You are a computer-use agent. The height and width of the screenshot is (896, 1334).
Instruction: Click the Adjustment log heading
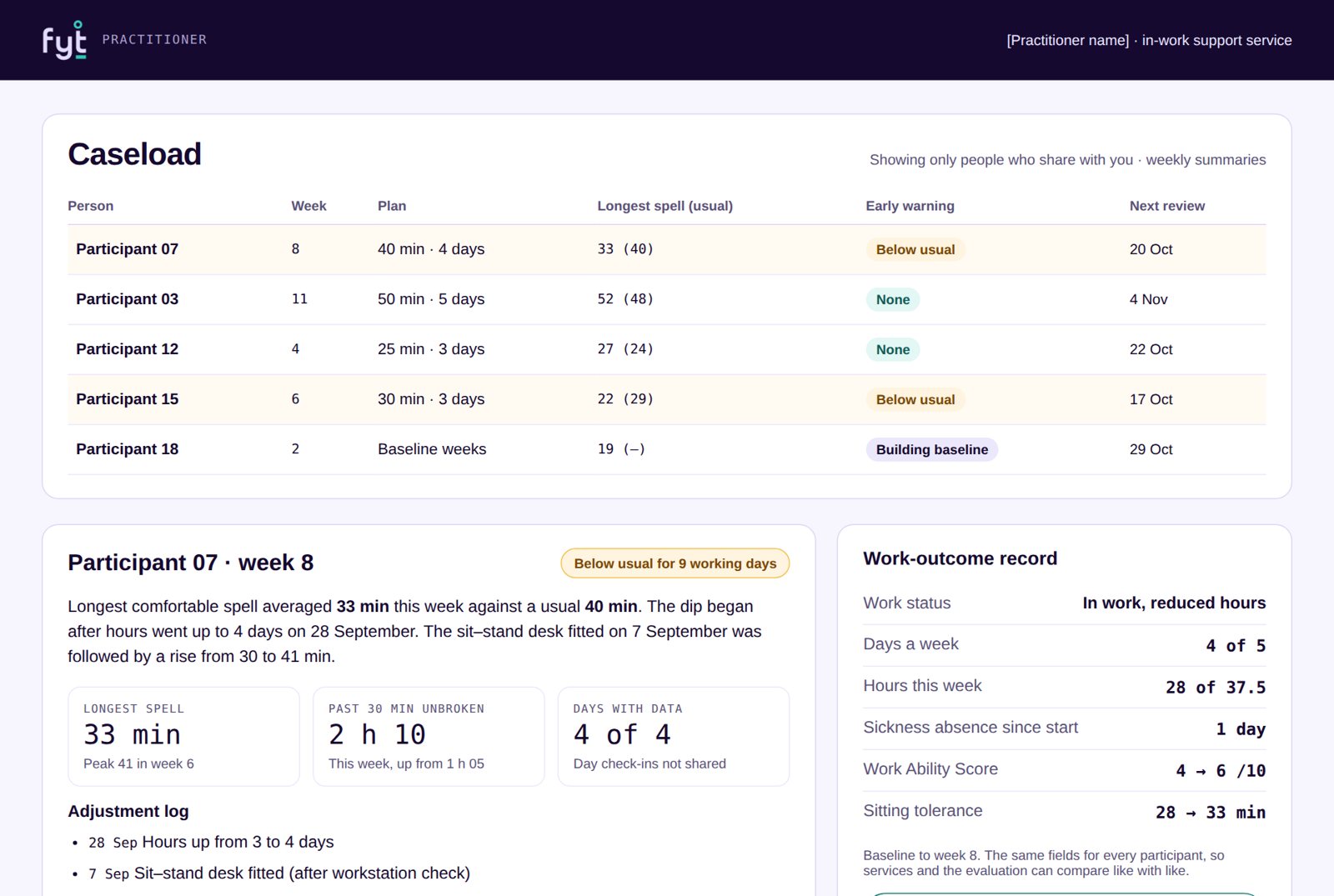click(128, 811)
